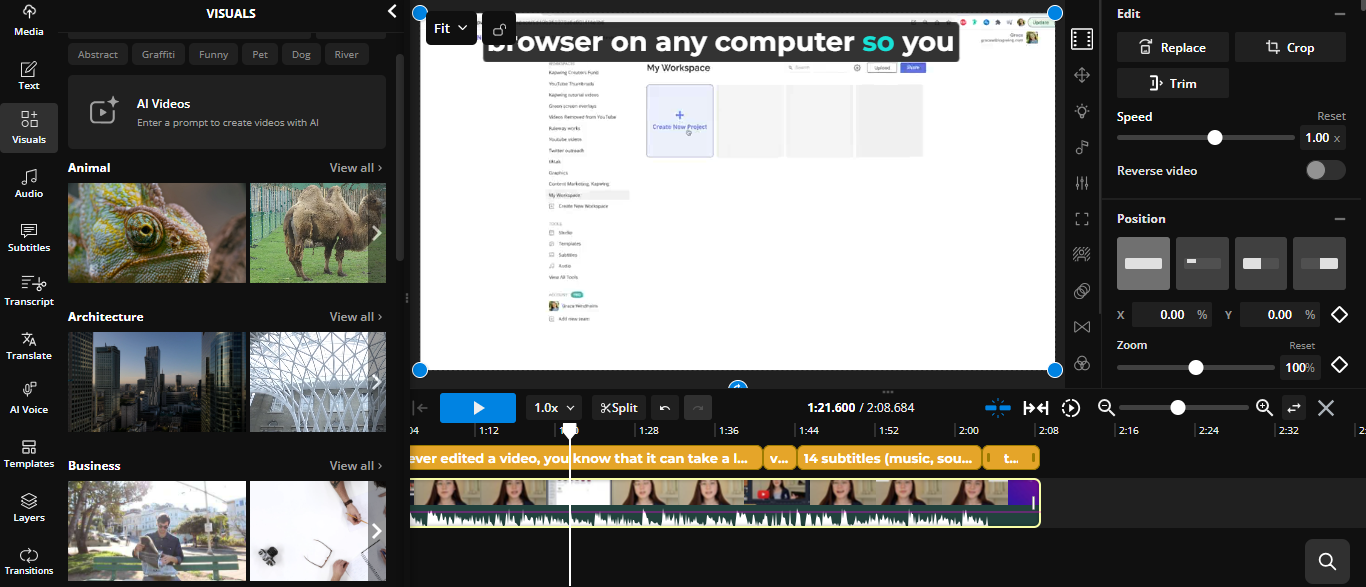Open the 1.0x playback speed dropdown
1366x587 pixels.
coord(556,408)
